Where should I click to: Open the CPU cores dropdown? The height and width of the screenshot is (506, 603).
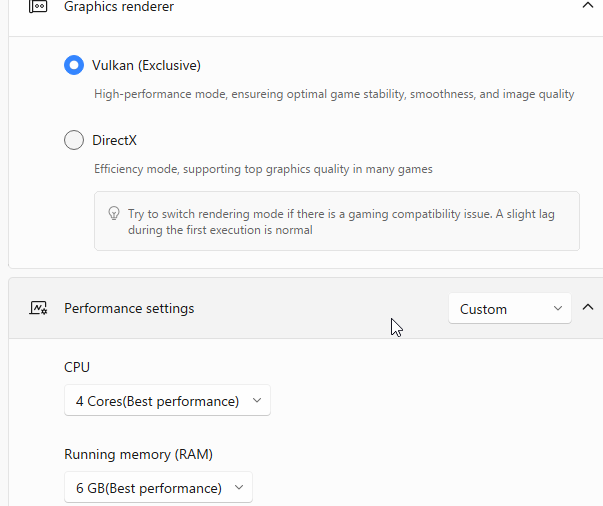166,401
